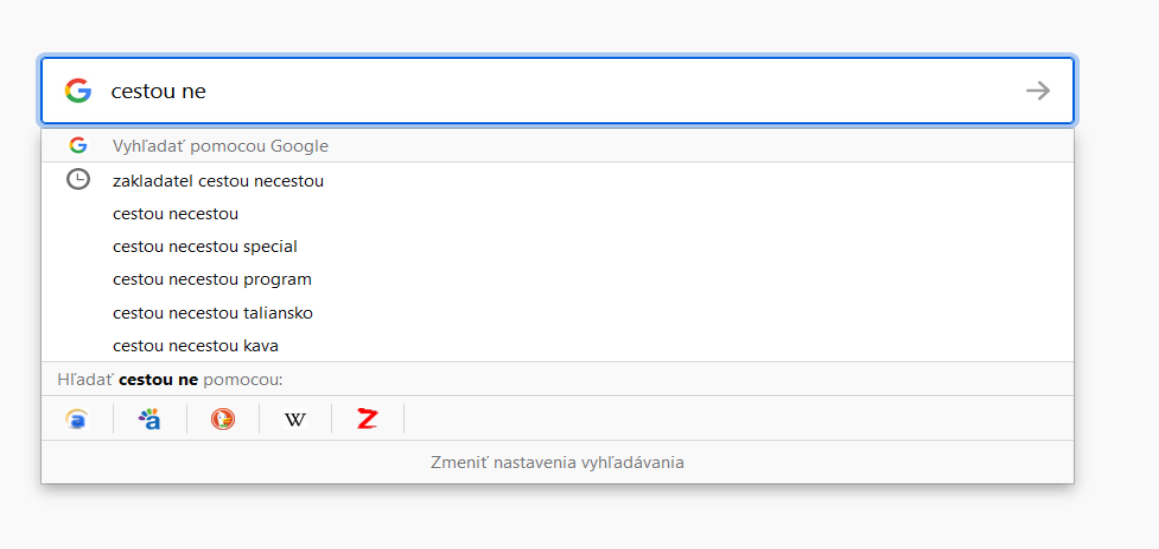Choose suggestion 'cestou necestou'
Viewport: 1159px width, 549px height.
coord(557,214)
